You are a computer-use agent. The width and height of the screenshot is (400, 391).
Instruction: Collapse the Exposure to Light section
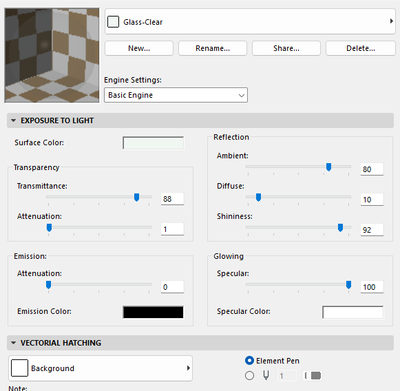[x=13, y=120]
